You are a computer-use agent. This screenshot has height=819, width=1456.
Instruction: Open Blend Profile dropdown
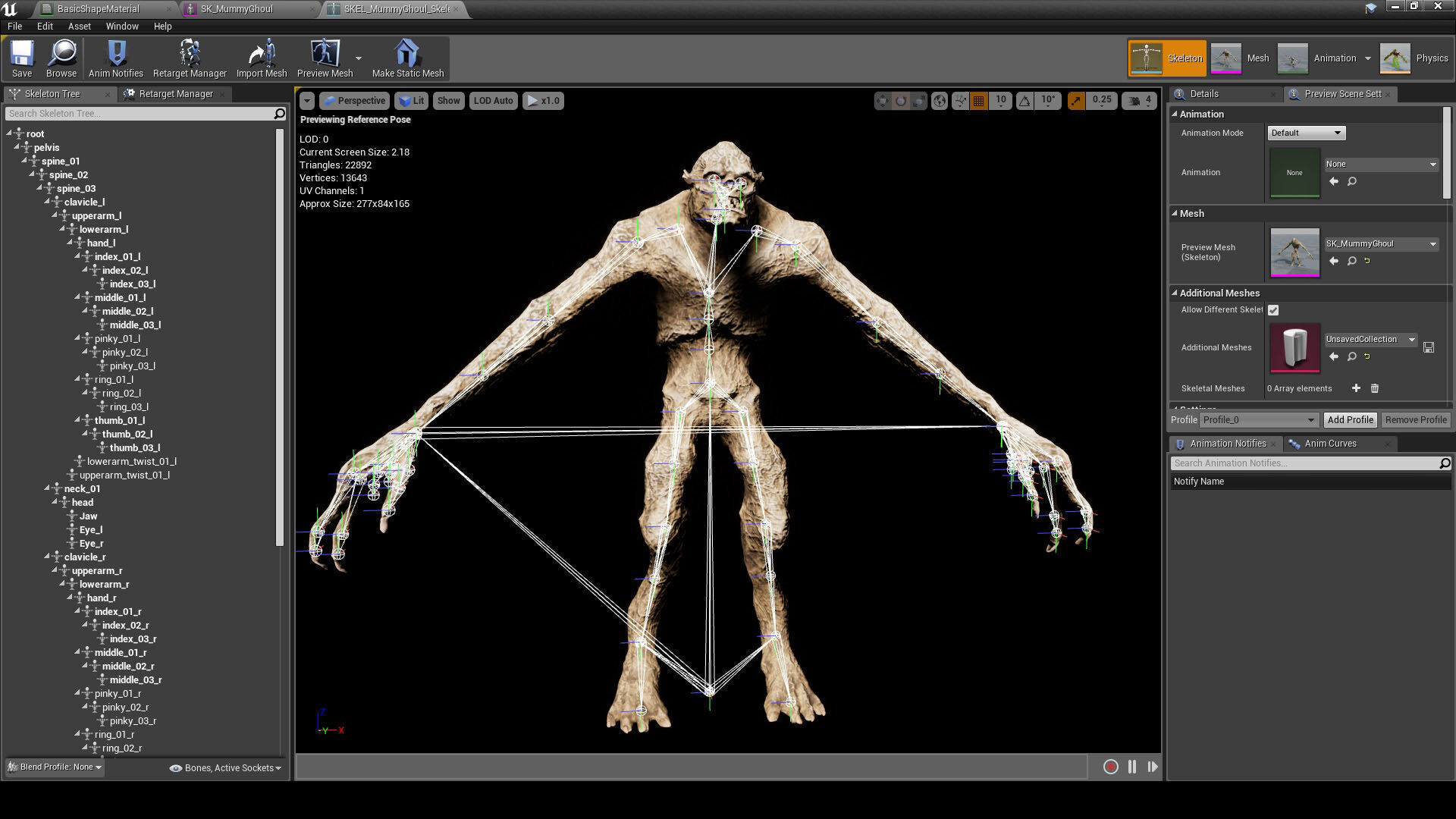[x=54, y=767]
